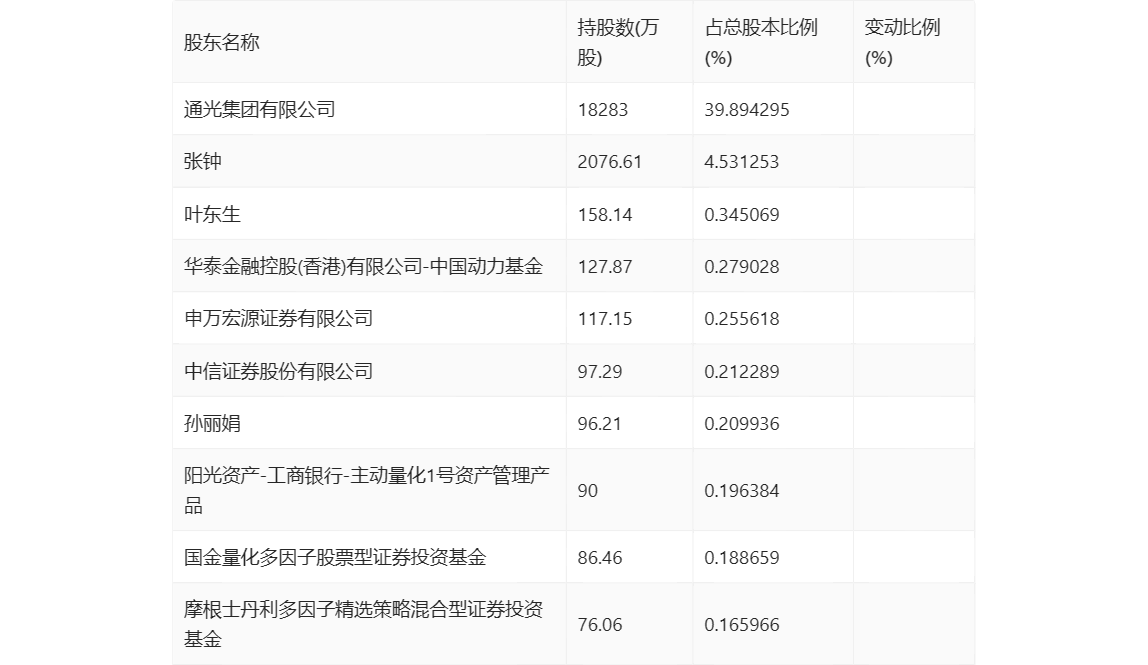Select shareholder 孙丽娟
Screen dimensions: 1148x665
(x=212, y=423)
